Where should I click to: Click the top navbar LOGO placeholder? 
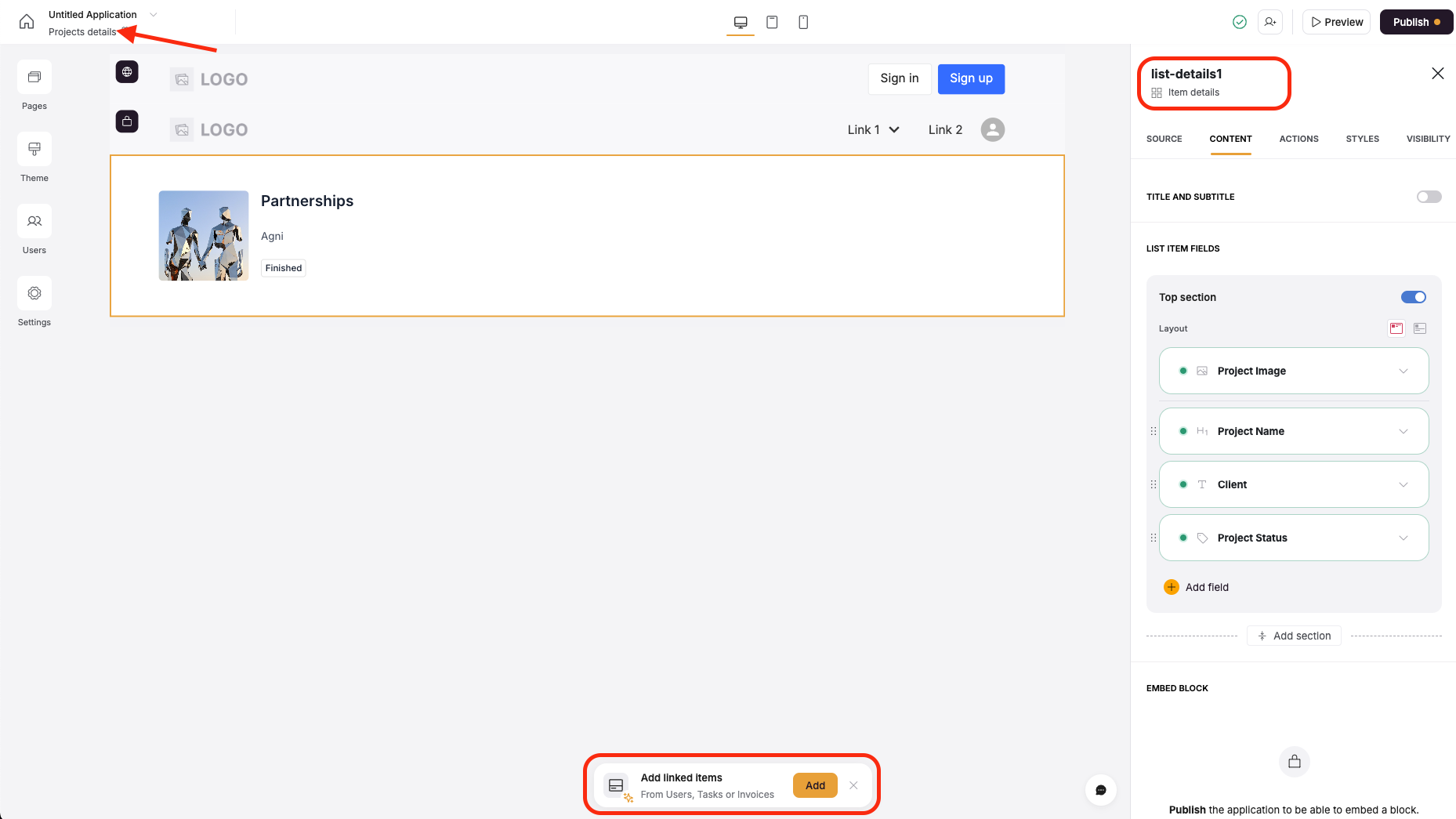208,79
